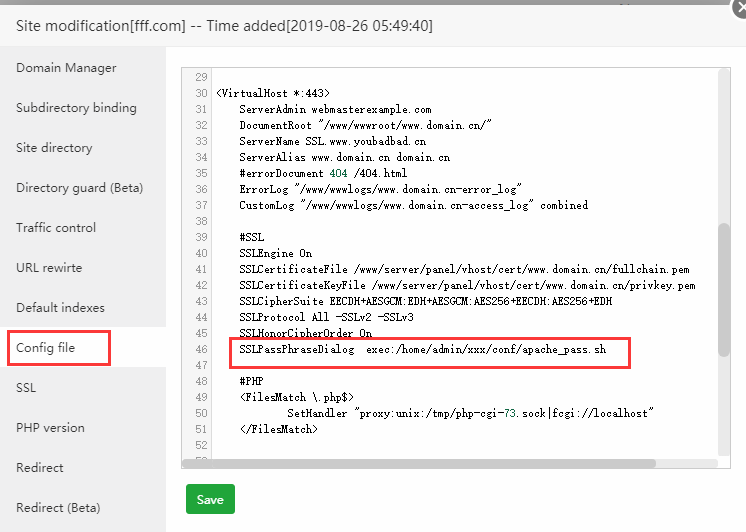Screen dimensions: 746x532
Task: Click the SSLCipherSuite line
Action: point(426,301)
